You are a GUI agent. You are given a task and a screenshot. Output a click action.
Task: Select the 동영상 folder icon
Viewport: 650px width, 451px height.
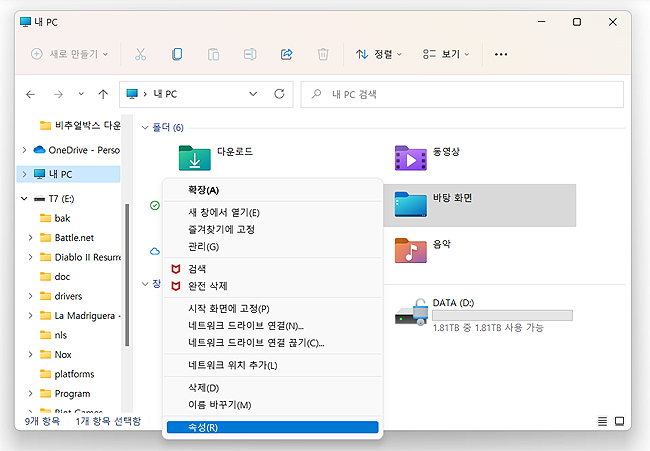410,158
